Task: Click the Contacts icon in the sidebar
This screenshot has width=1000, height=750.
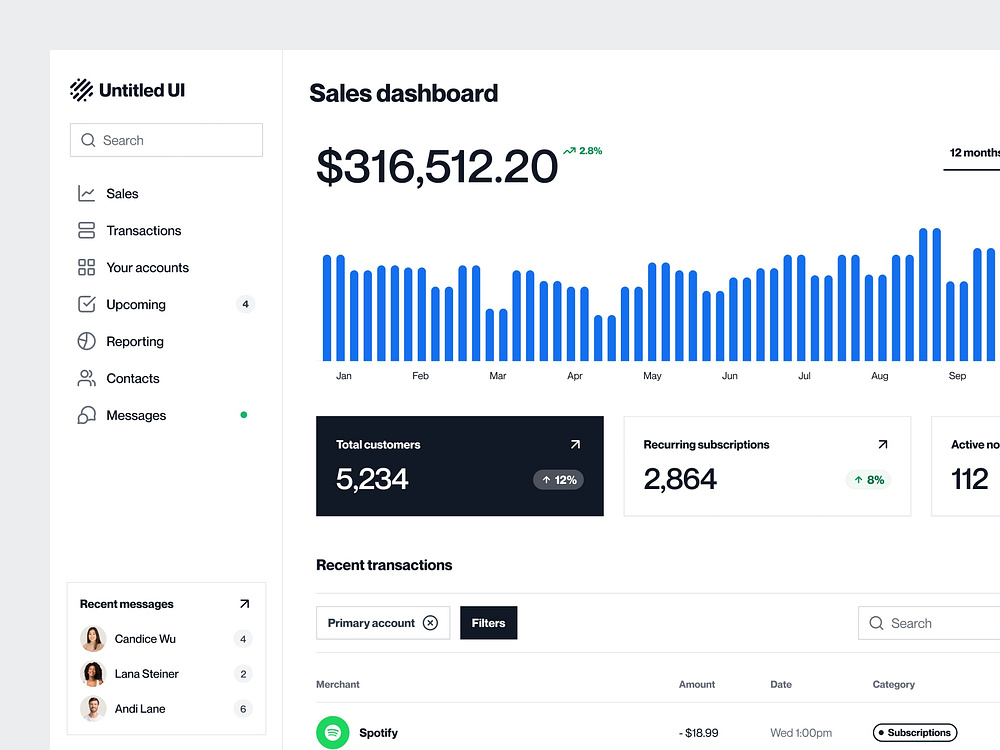Action: pos(85,378)
